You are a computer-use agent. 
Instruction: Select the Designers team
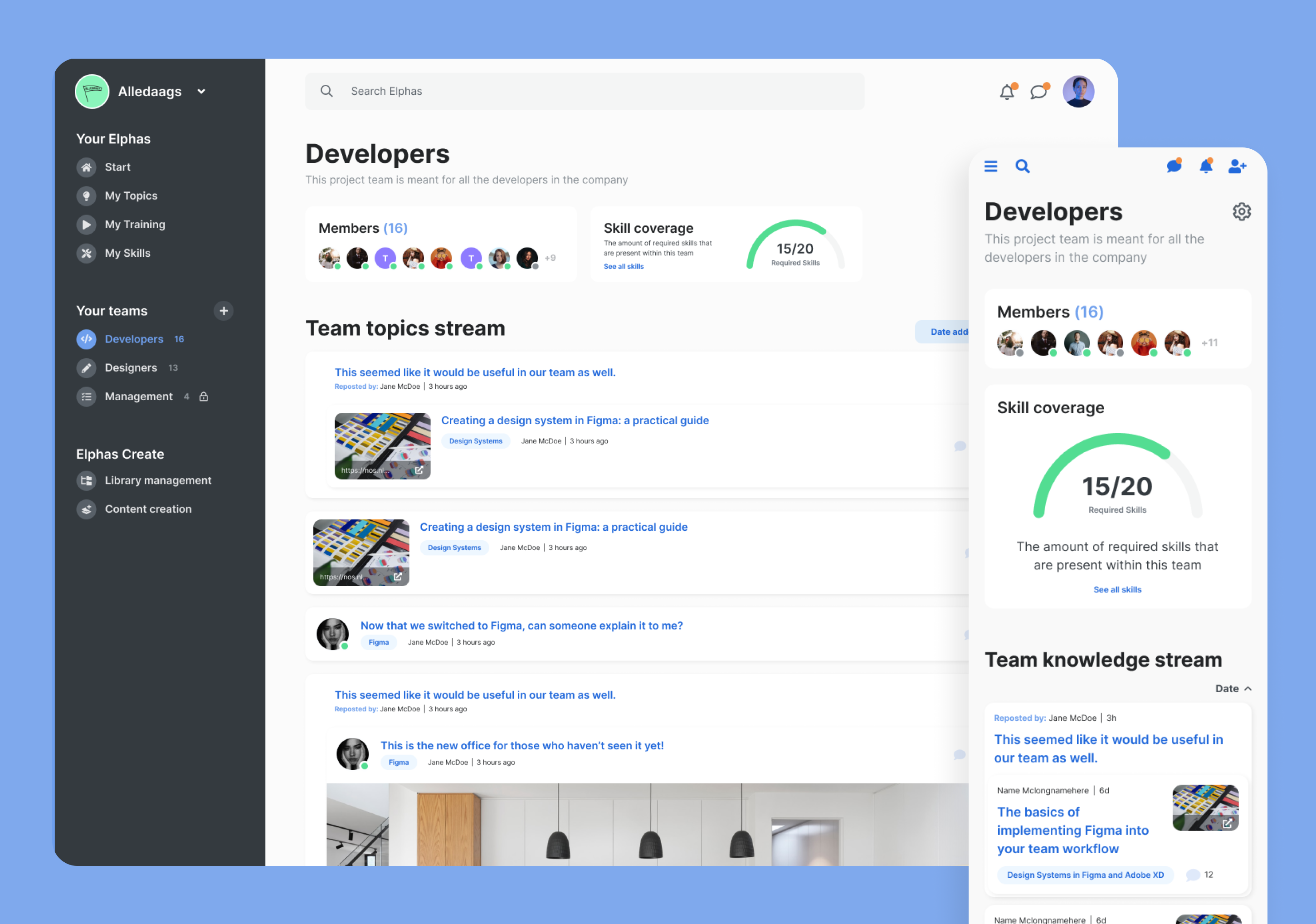(x=131, y=368)
